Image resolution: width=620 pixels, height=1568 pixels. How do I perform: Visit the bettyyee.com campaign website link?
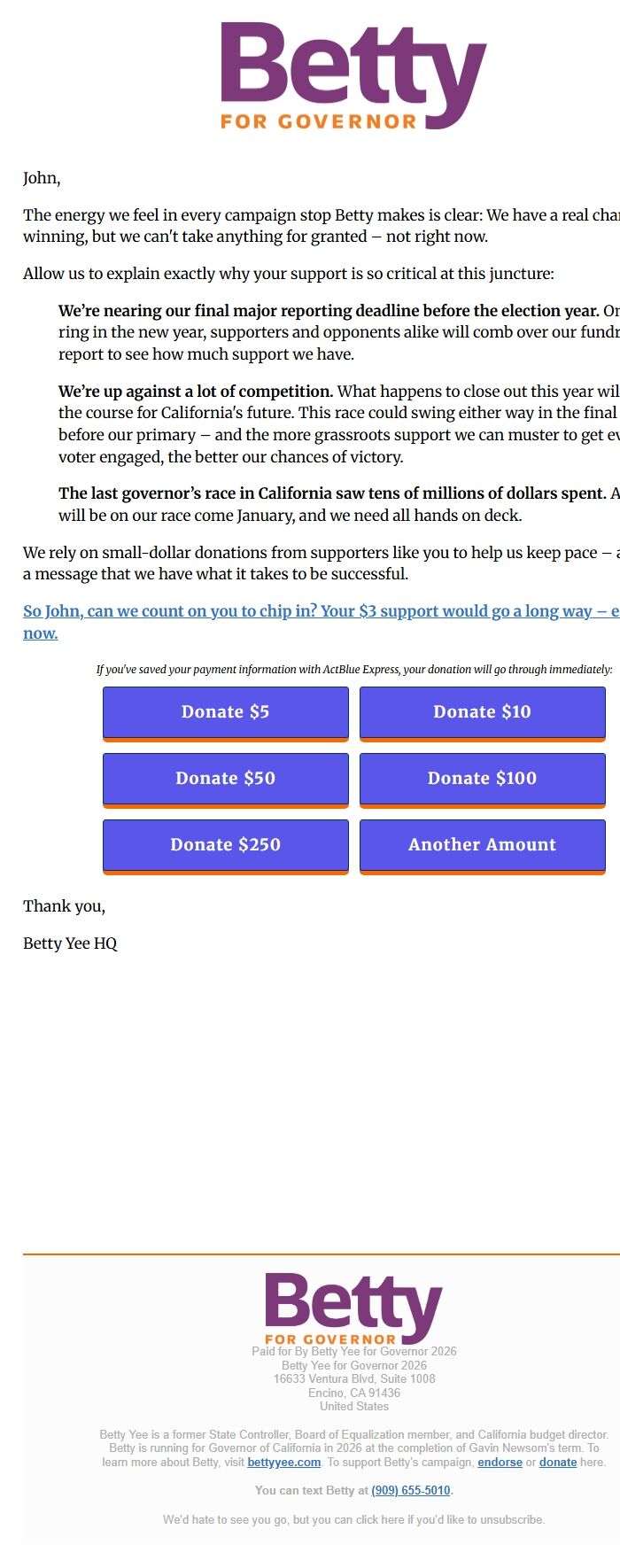tap(283, 1462)
